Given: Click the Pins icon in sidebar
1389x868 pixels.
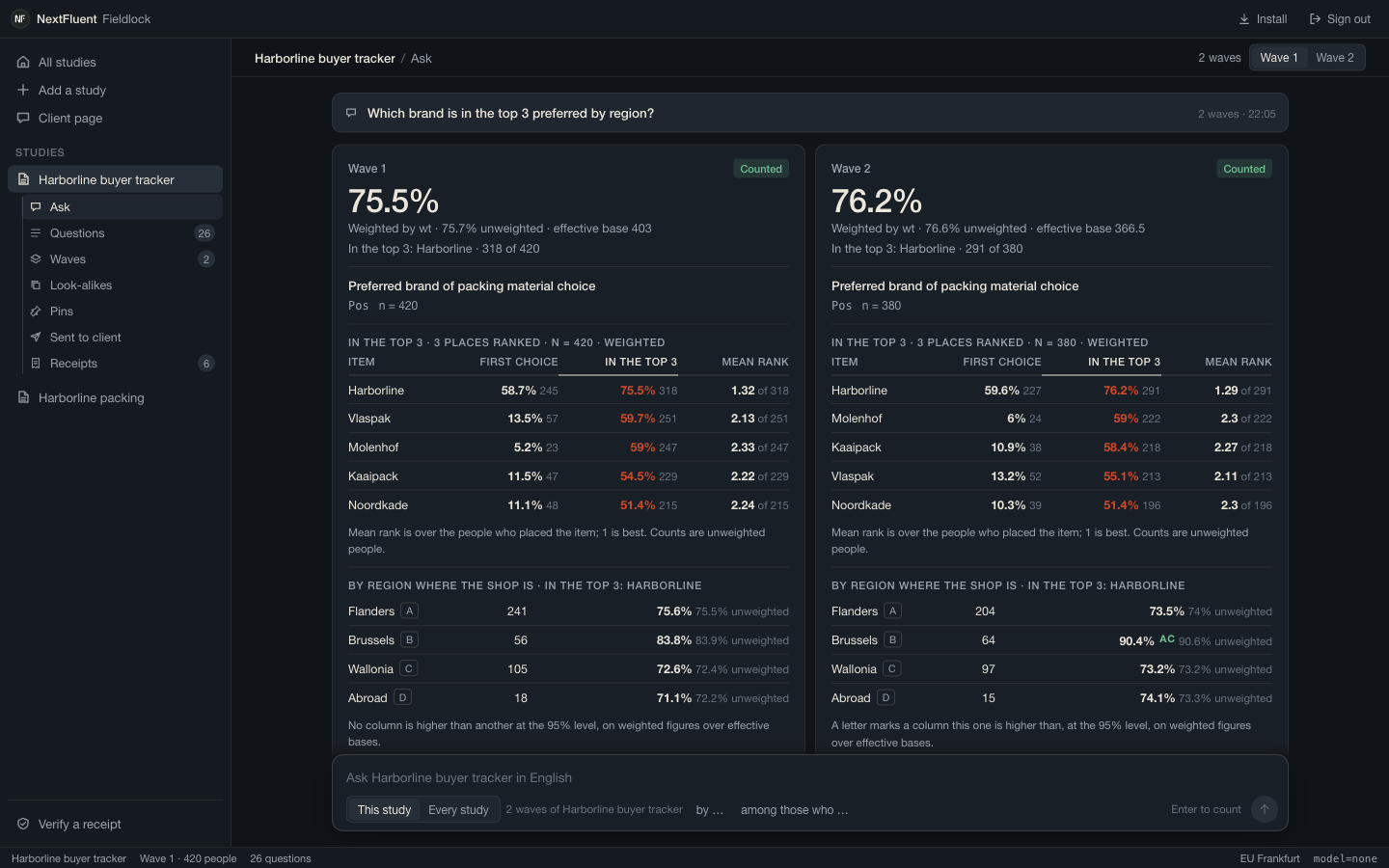Looking at the screenshot, I should pyautogui.click(x=36, y=312).
